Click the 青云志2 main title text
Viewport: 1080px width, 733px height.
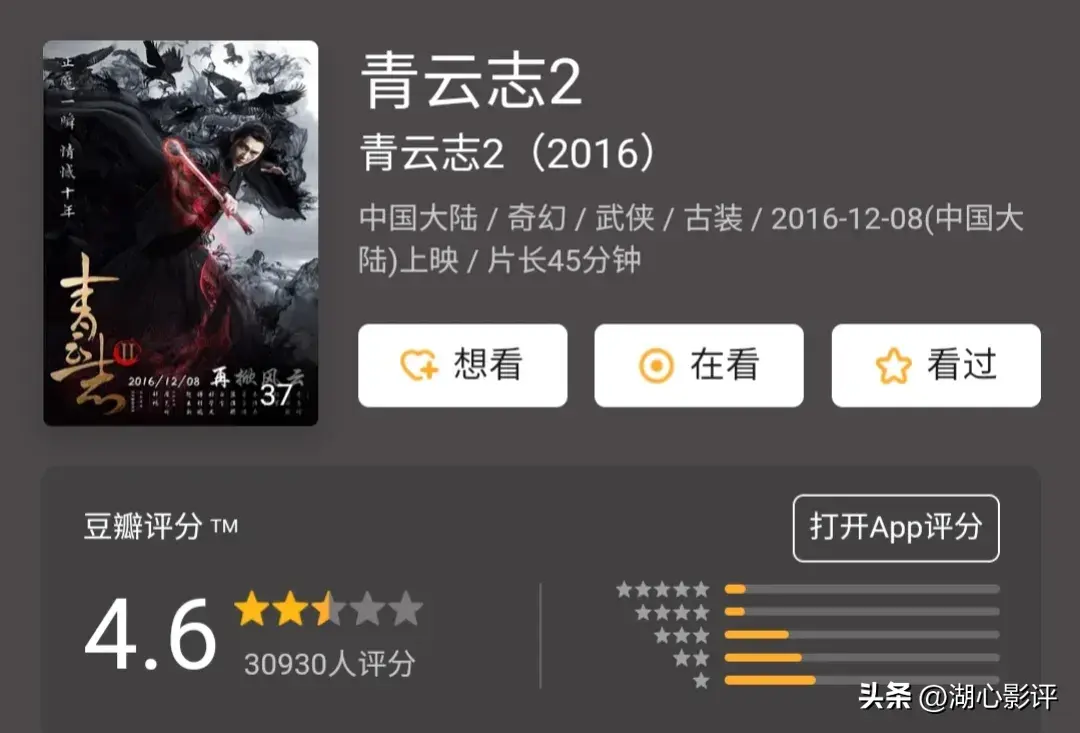(x=472, y=81)
